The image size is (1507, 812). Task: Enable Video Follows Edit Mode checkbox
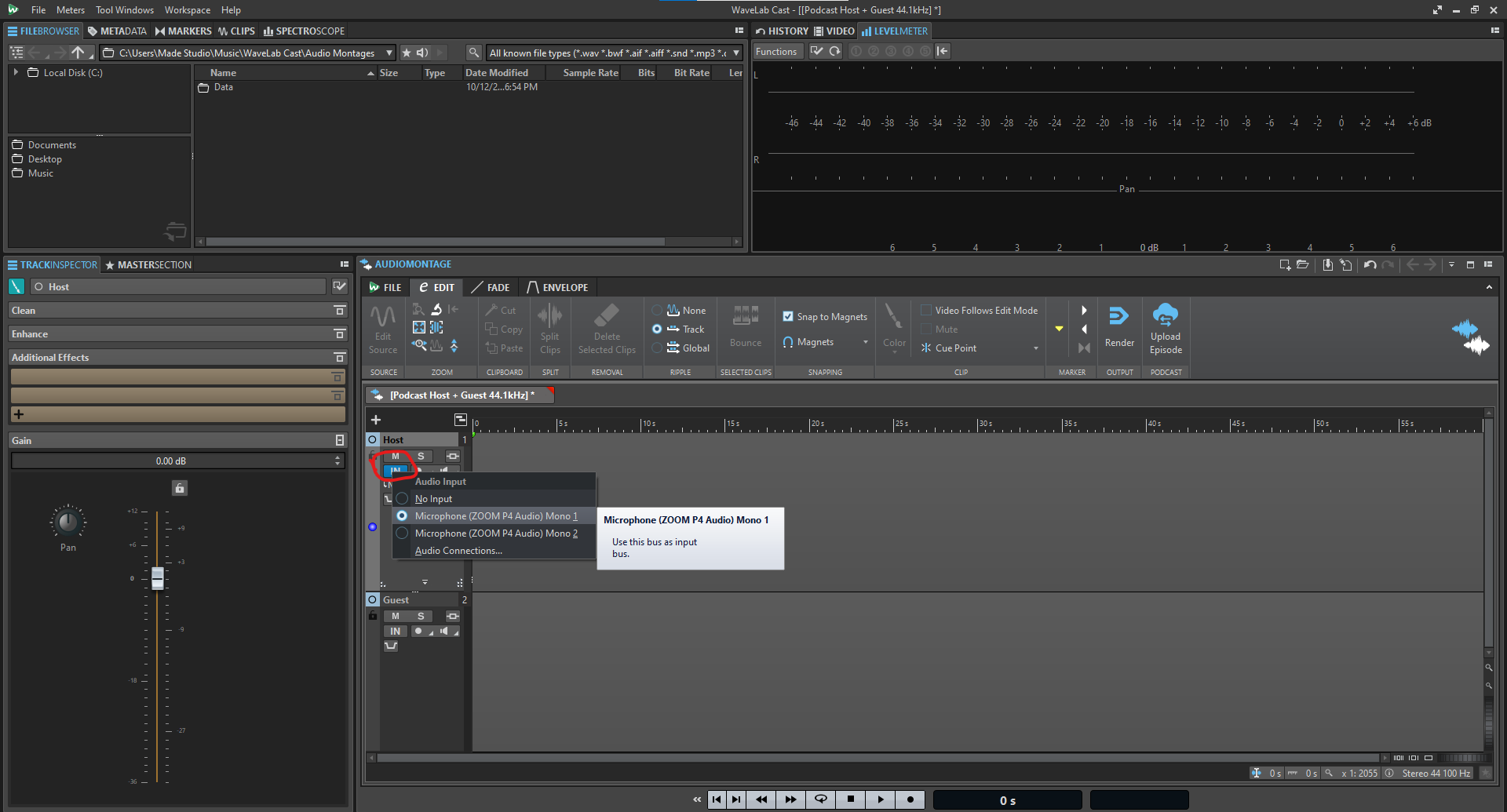(926, 311)
